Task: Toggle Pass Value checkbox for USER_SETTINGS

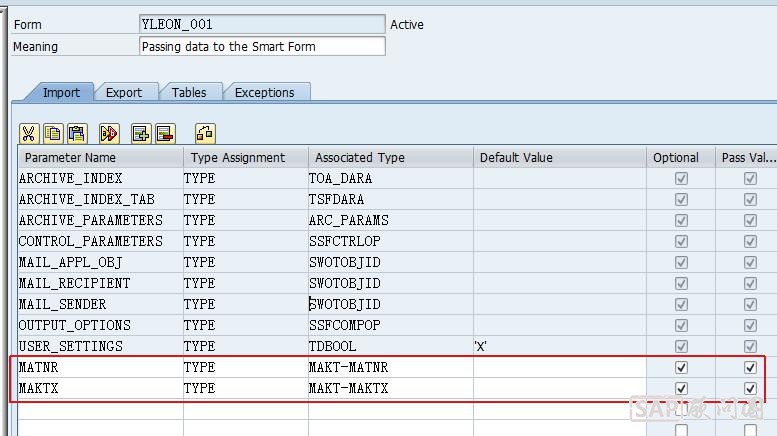Action: pyautogui.click(x=750, y=346)
